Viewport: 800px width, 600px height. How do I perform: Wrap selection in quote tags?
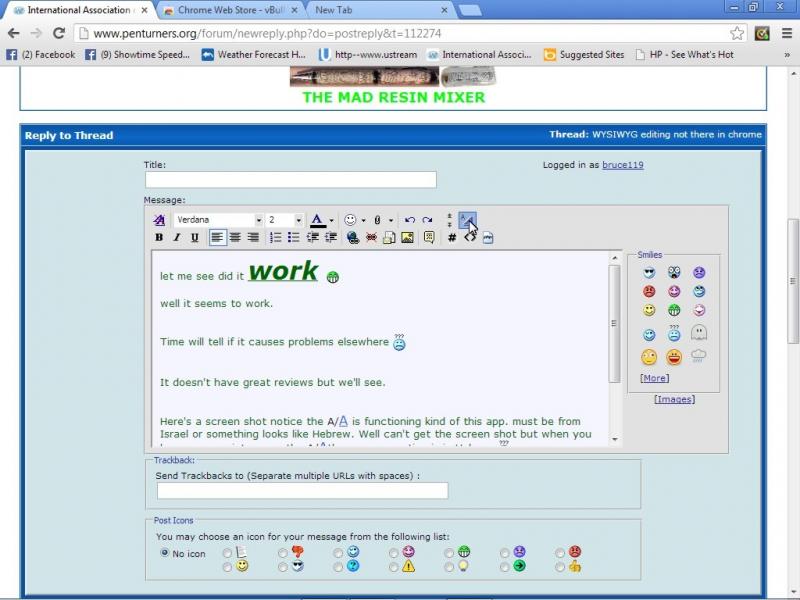coord(429,238)
